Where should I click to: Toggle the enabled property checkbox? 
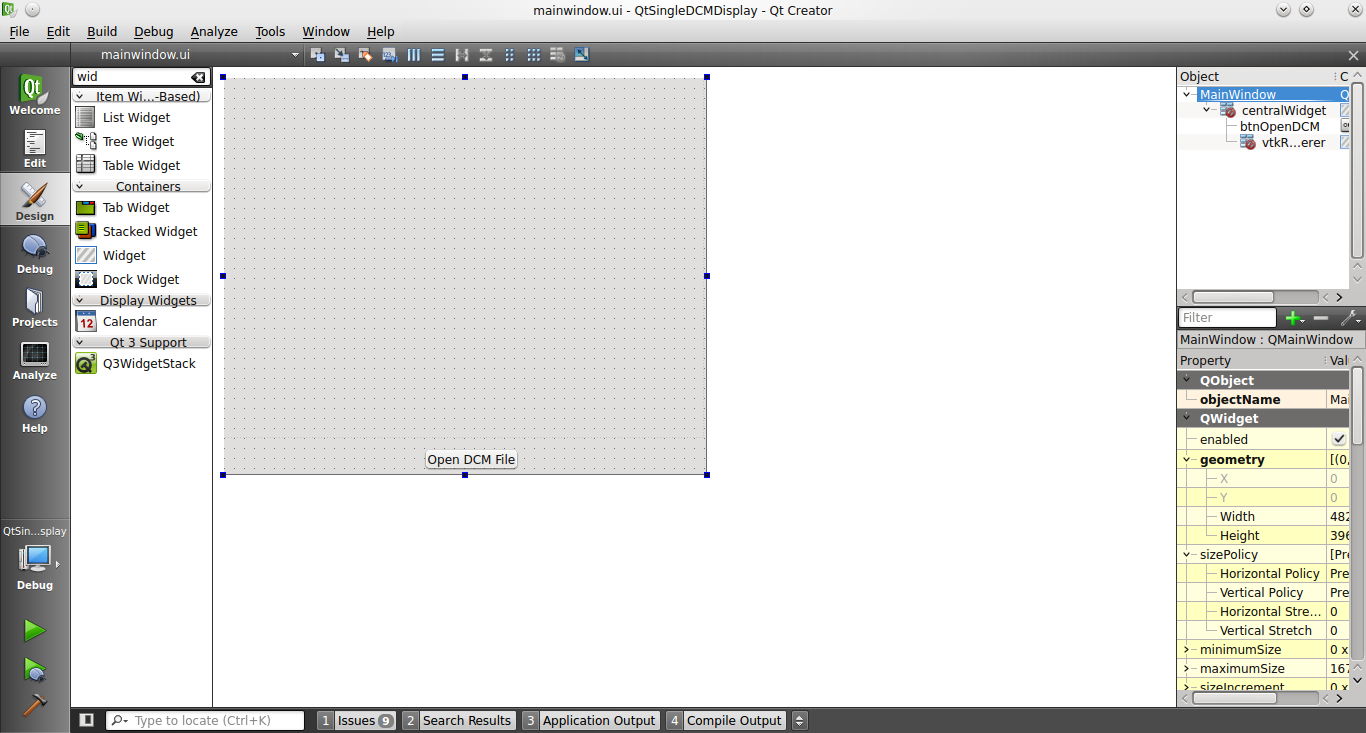(x=1339, y=439)
